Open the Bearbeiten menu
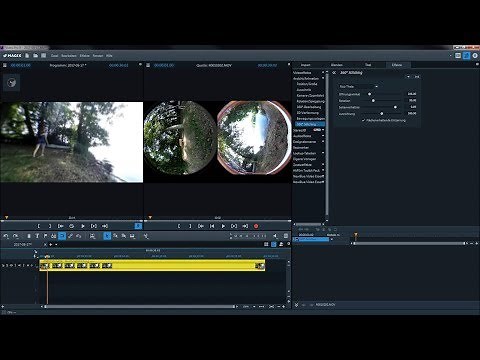The height and width of the screenshot is (360, 480). (x=69, y=56)
